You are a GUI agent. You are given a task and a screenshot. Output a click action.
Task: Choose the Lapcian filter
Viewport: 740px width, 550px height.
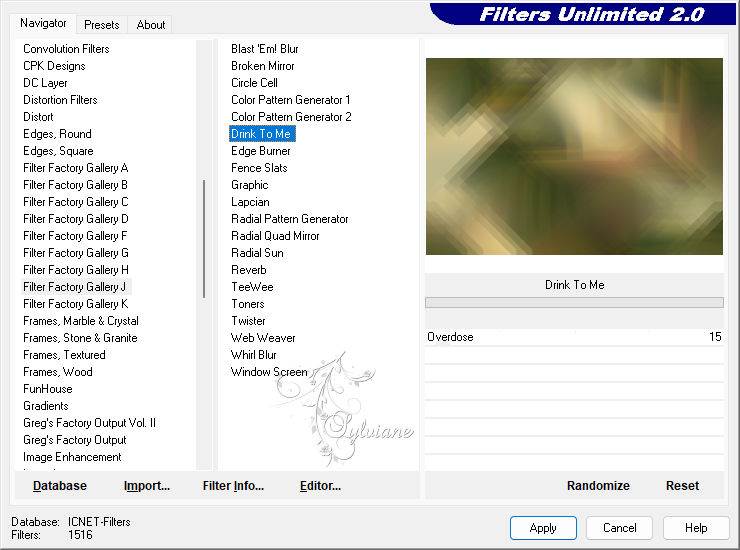pyautogui.click(x=250, y=202)
